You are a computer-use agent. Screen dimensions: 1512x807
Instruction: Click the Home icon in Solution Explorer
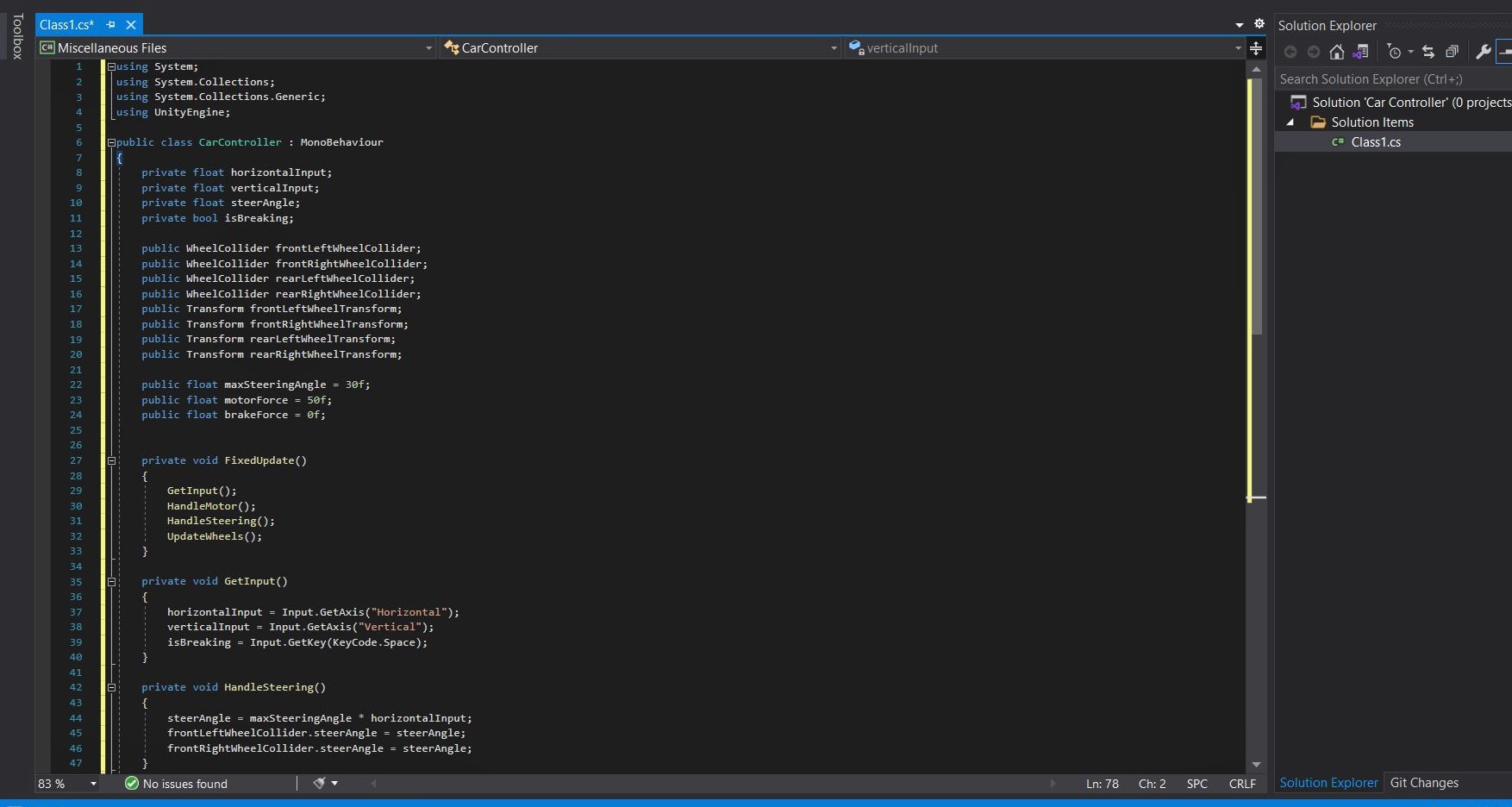point(1336,52)
